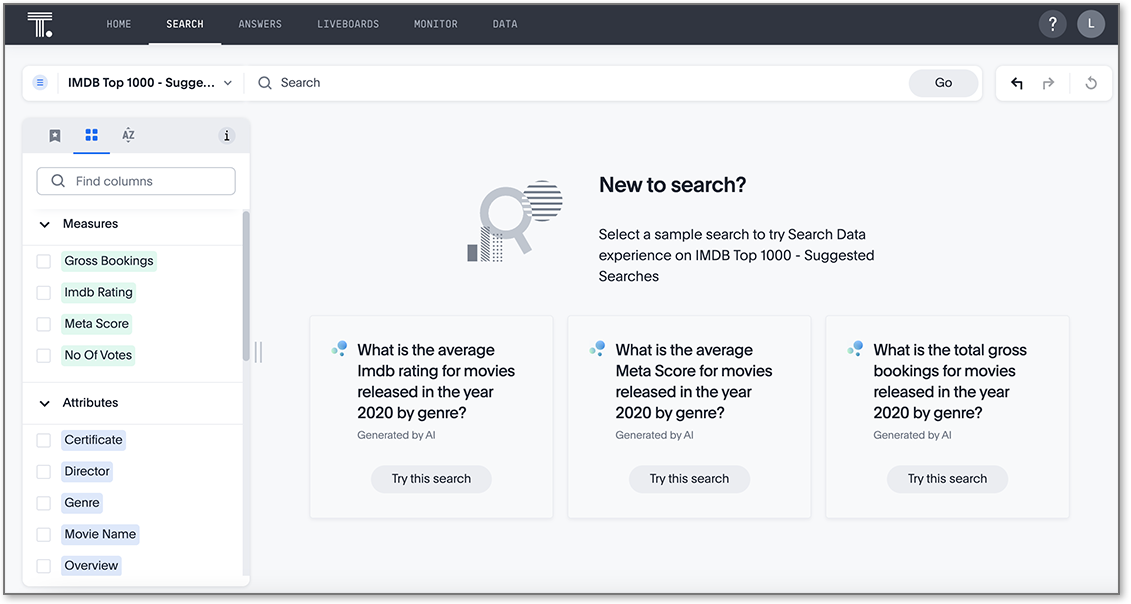Screen dimensions: 1131x604
Task: Select the Gross Bookings checkbox
Action: tap(44, 260)
